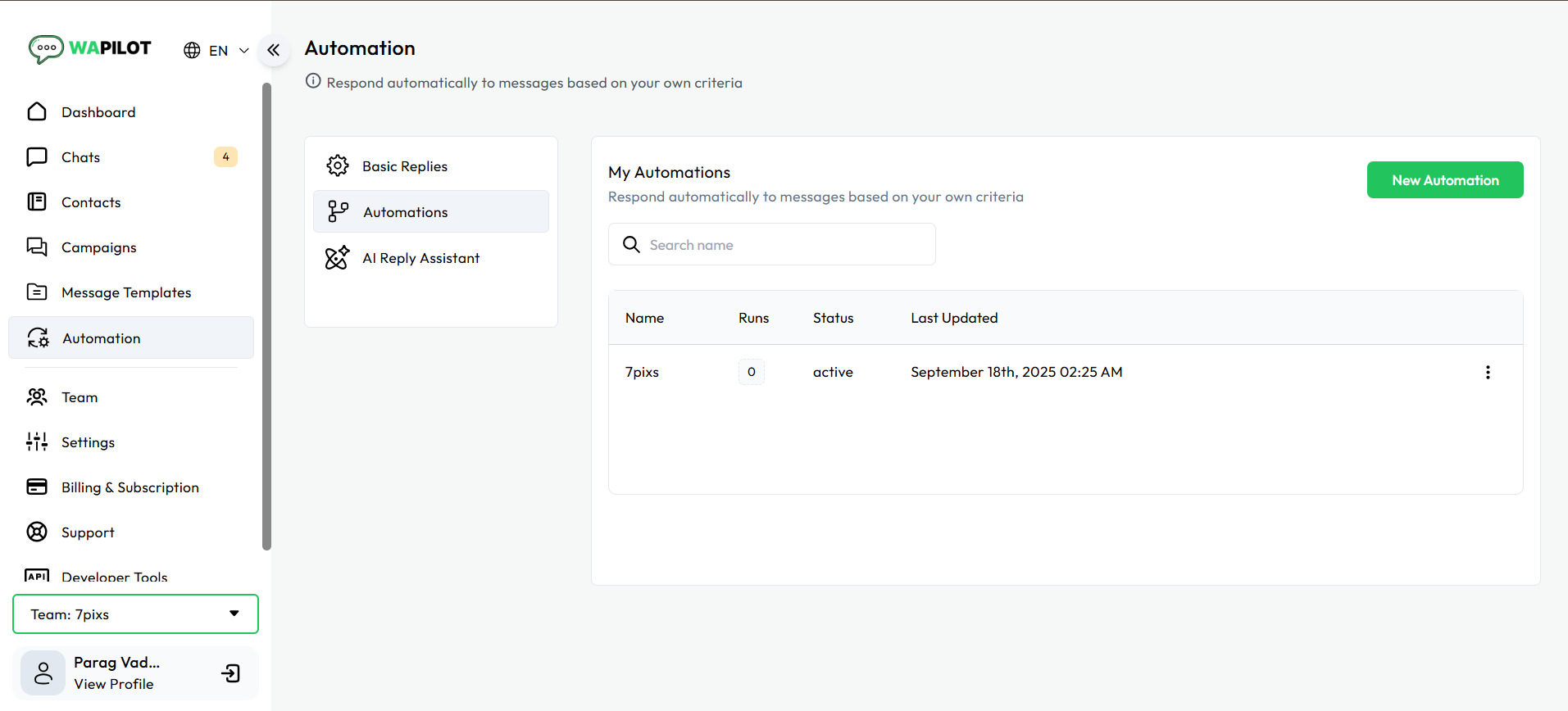Click the Message Templates icon
Viewport: 1568px width, 711px height.
(x=37, y=292)
